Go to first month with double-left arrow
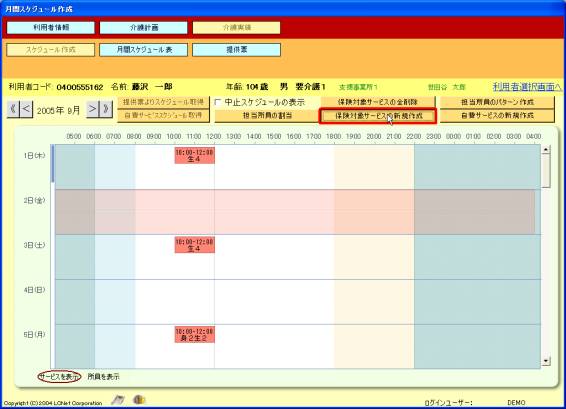 click(x=13, y=109)
